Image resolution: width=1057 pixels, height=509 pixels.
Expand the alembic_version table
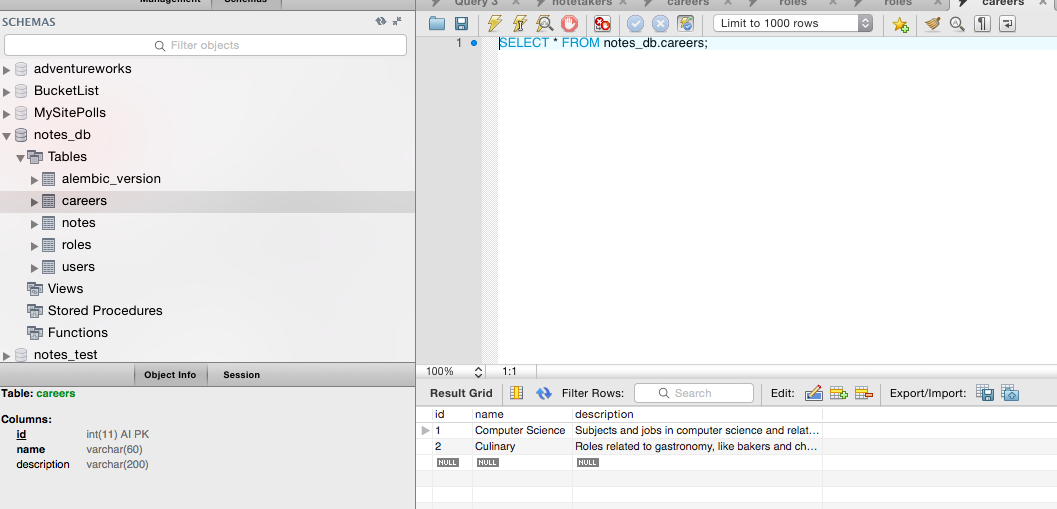pyautogui.click(x=35, y=179)
